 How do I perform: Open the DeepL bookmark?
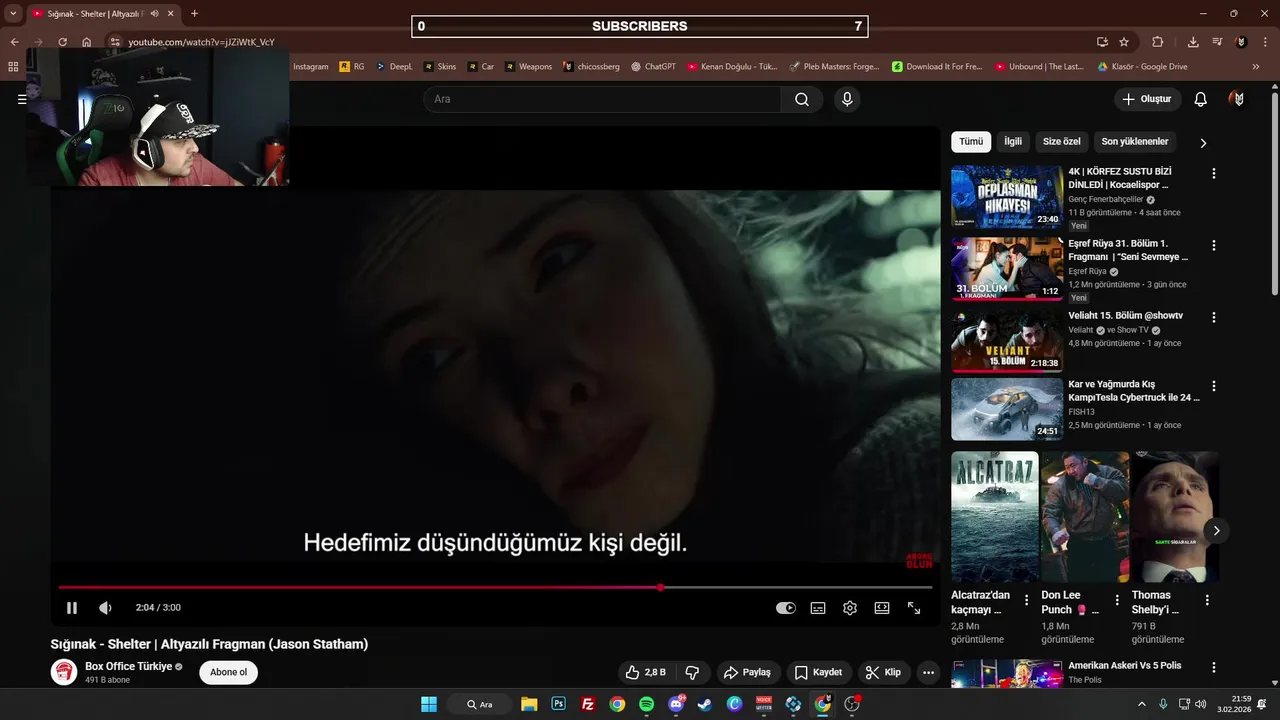(x=394, y=67)
